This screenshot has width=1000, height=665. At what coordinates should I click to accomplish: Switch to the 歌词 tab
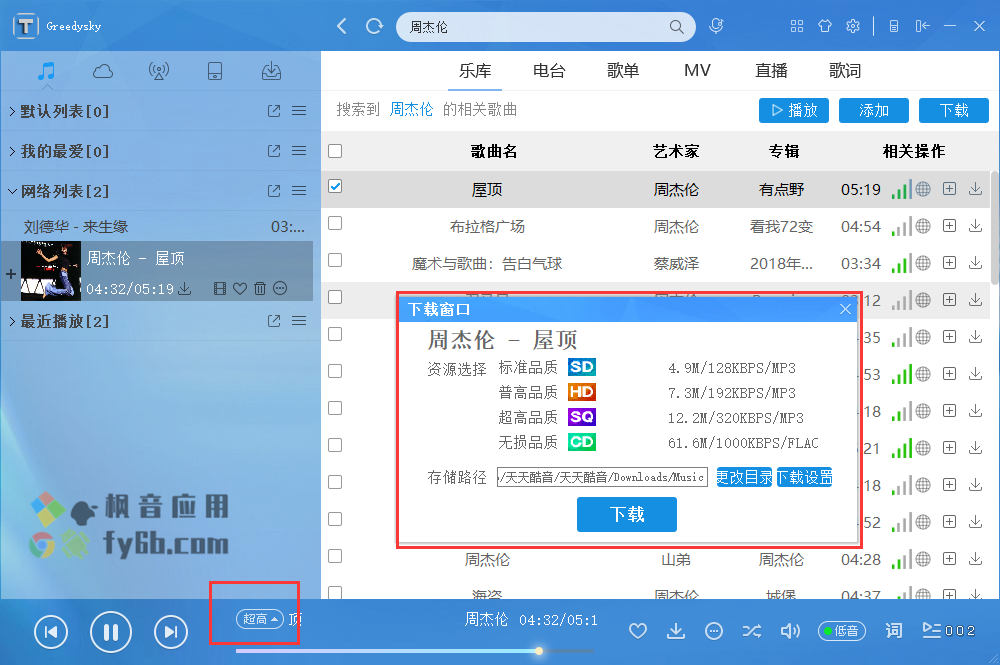tap(845, 71)
